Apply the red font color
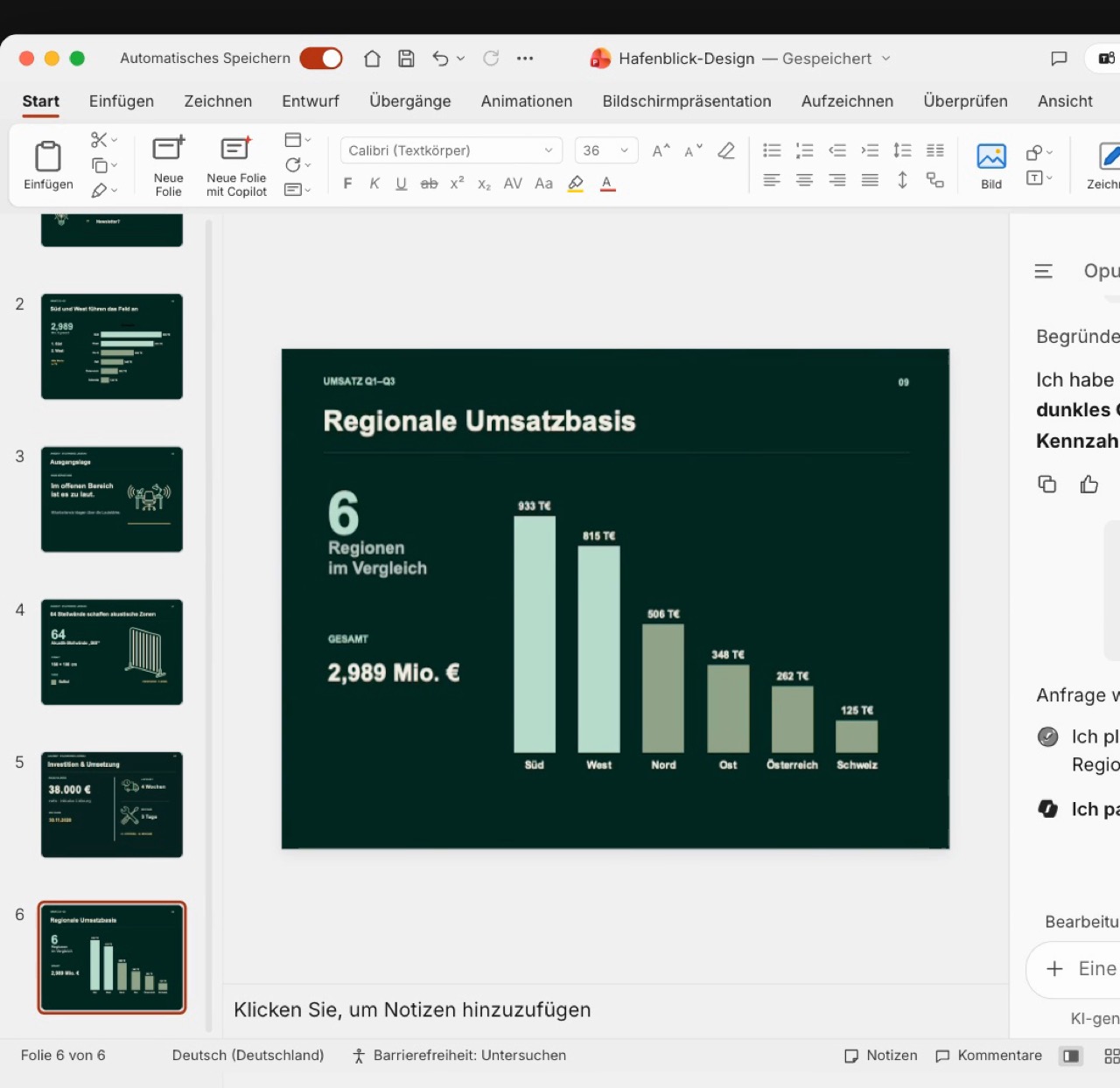 click(607, 184)
